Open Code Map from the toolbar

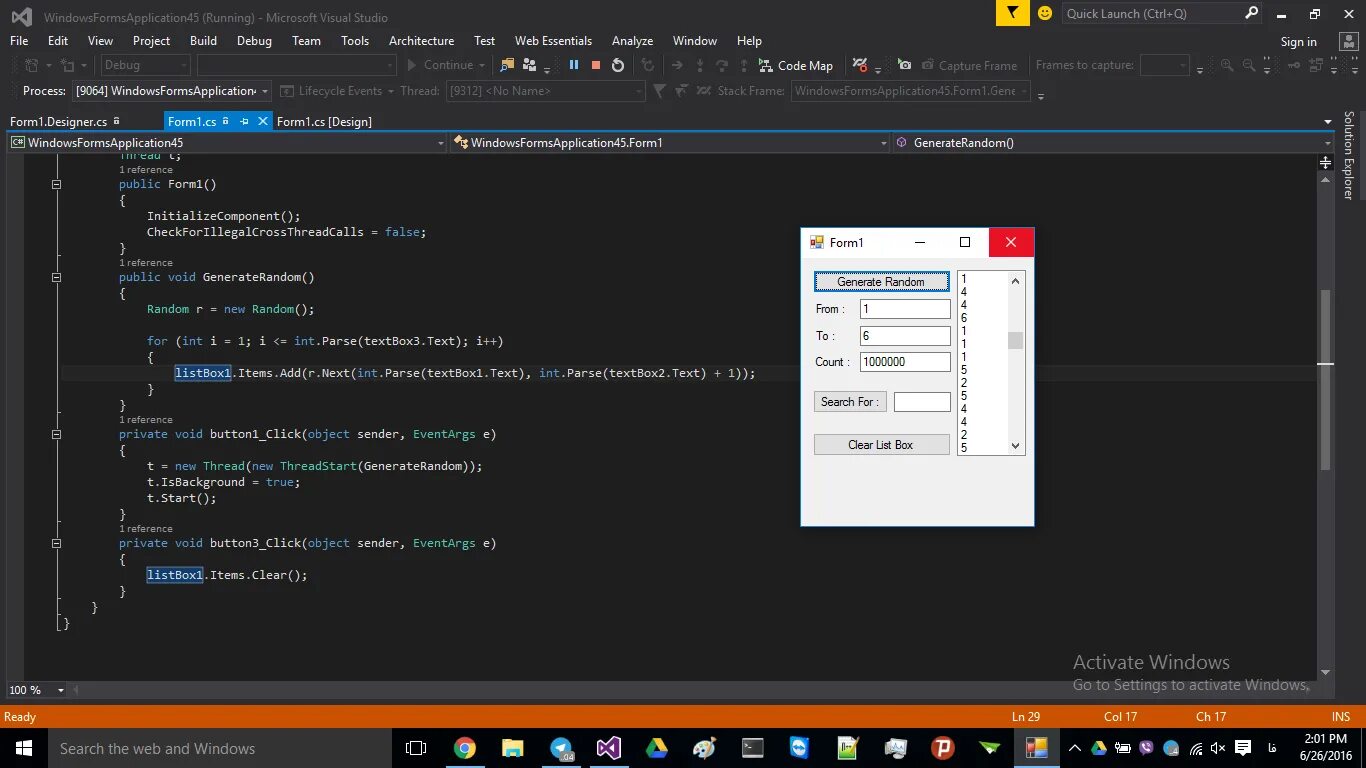click(796, 65)
